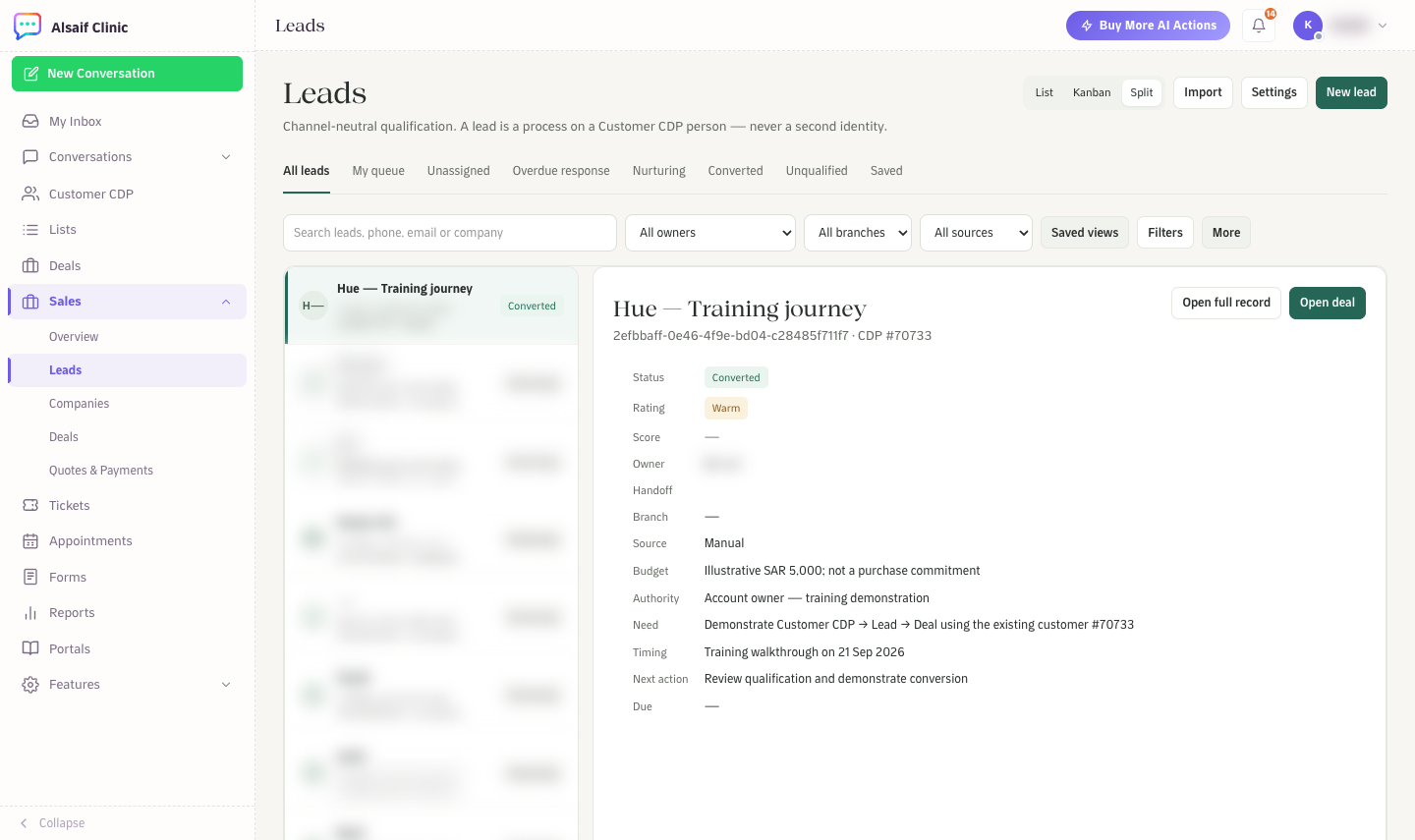Open the Nurturing tab
The height and width of the screenshot is (840, 1415).
(659, 171)
